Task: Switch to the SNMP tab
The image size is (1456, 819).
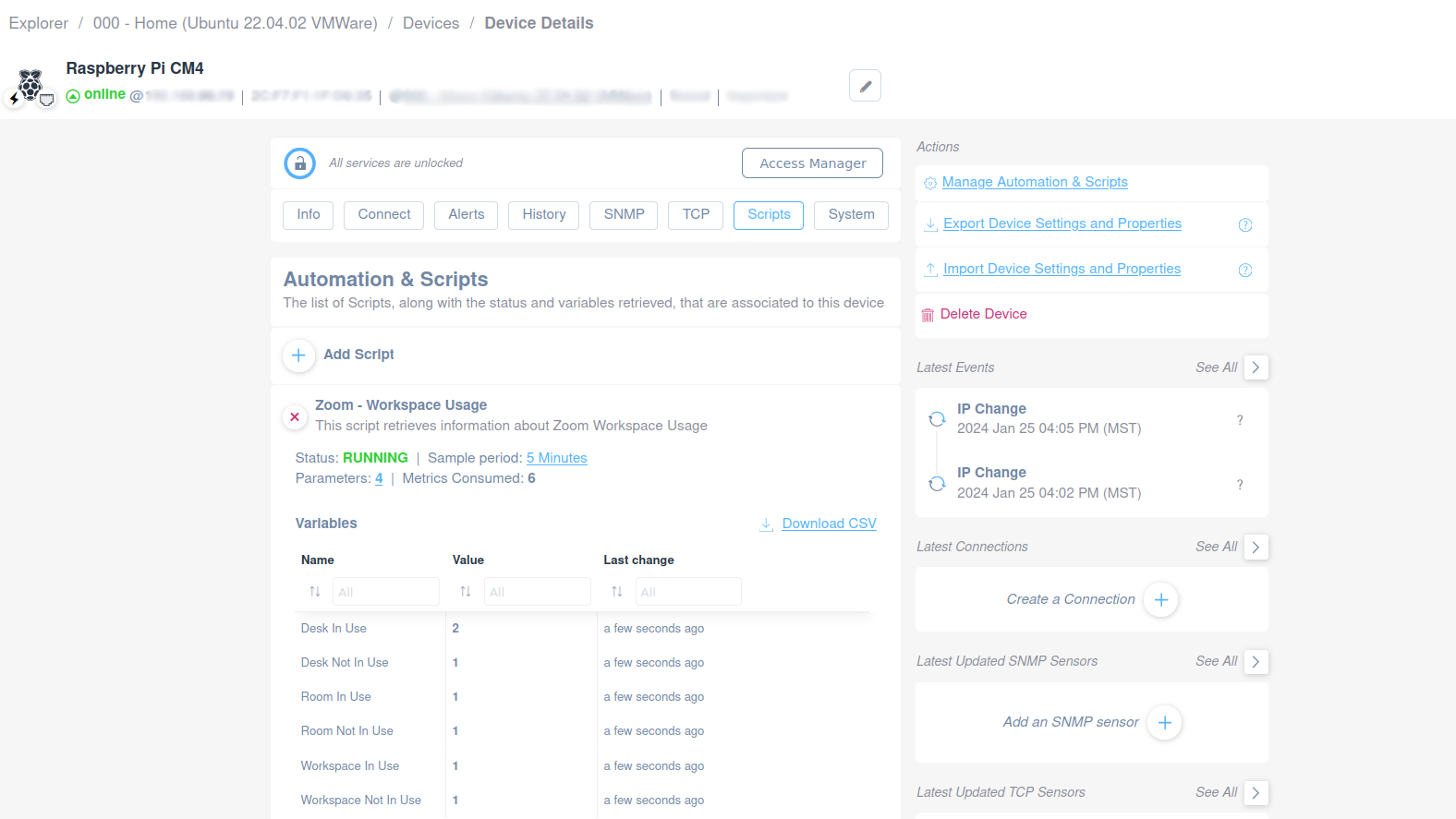Action: click(625, 215)
